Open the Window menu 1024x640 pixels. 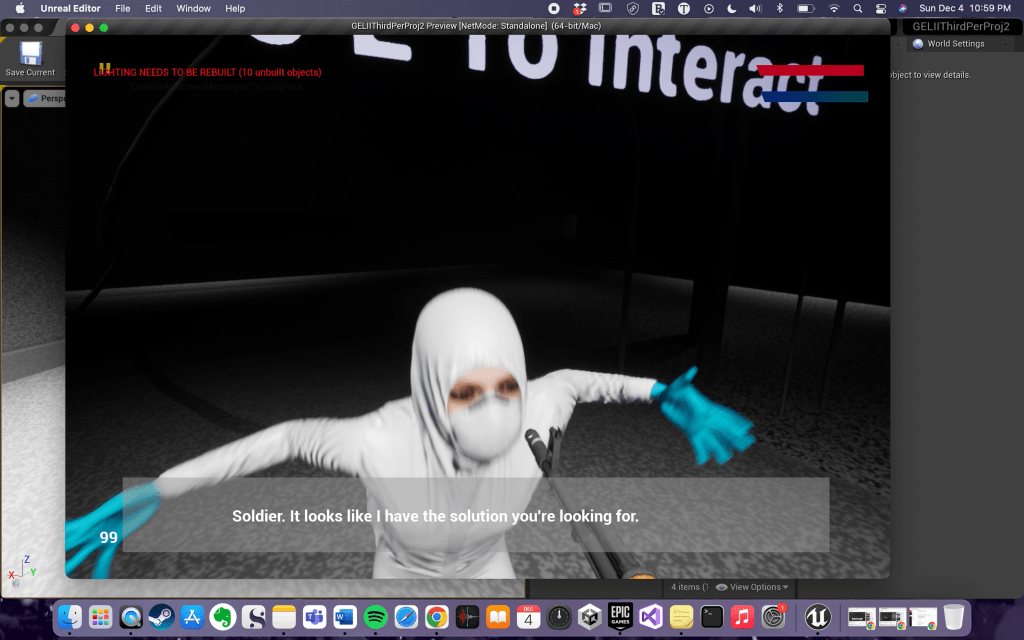[x=193, y=8]
